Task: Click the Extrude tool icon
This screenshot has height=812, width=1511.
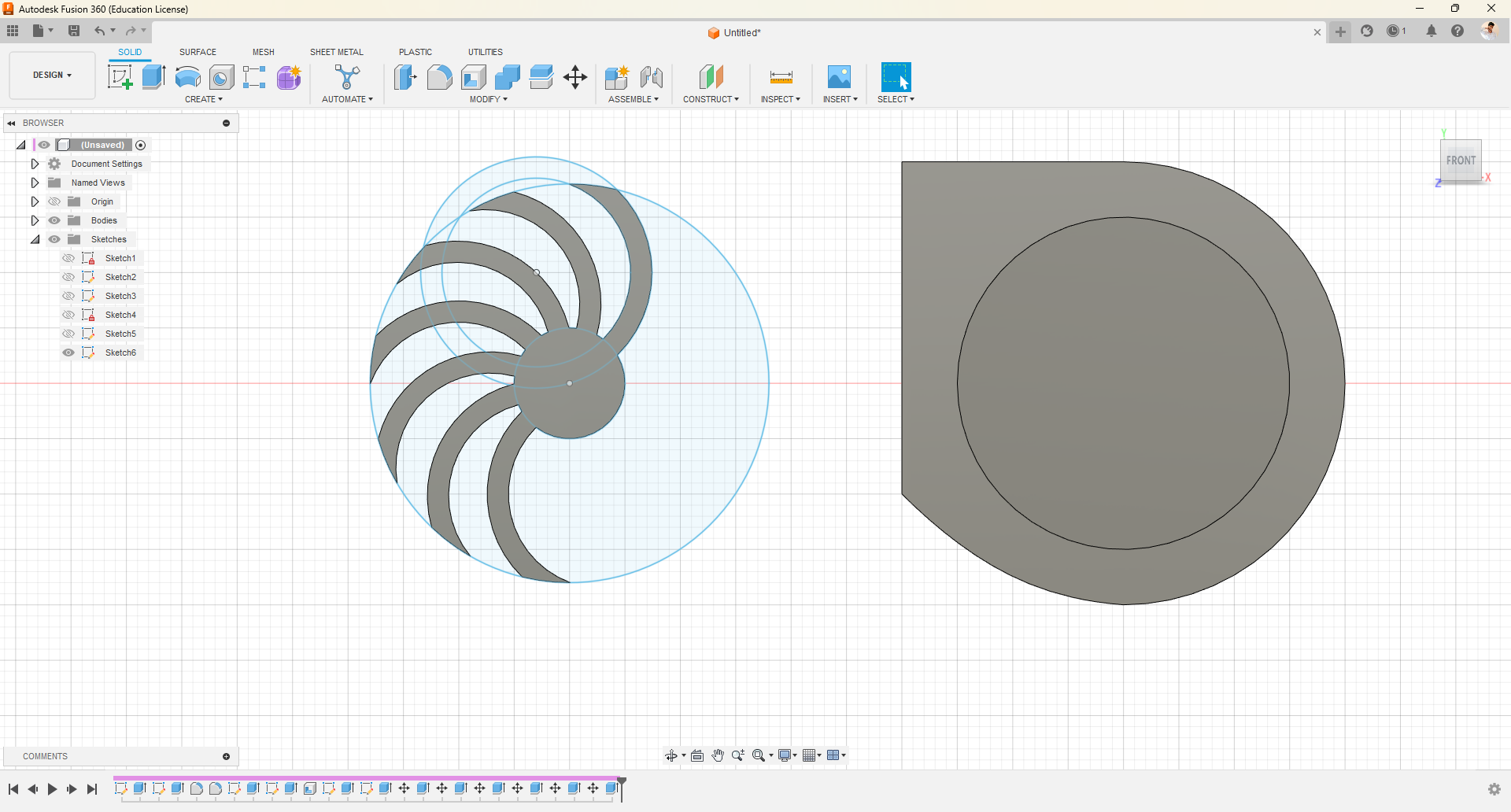Action: (153, 77)
